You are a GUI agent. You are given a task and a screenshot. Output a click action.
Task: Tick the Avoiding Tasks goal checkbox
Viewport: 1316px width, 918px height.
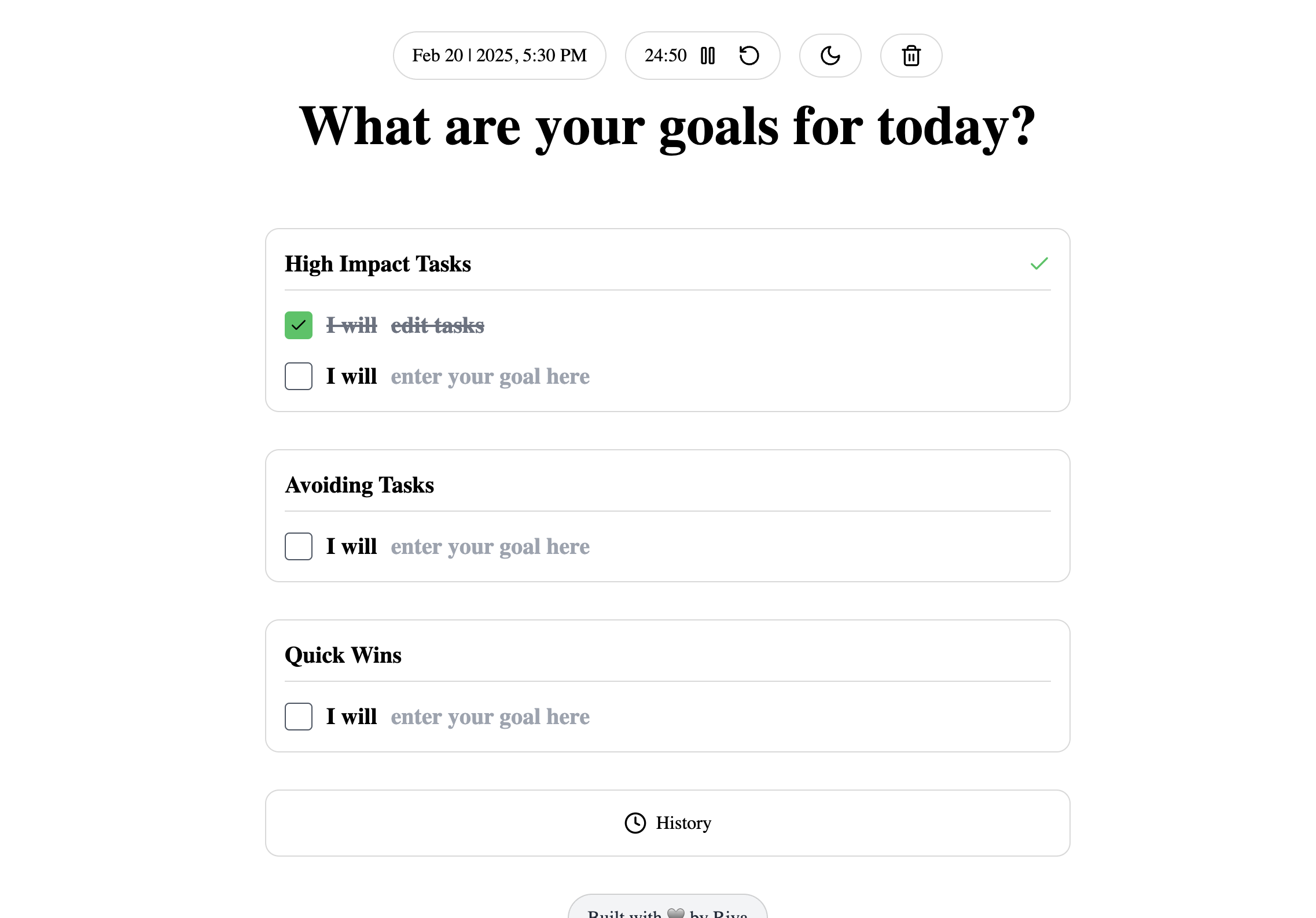pos(299,546)
